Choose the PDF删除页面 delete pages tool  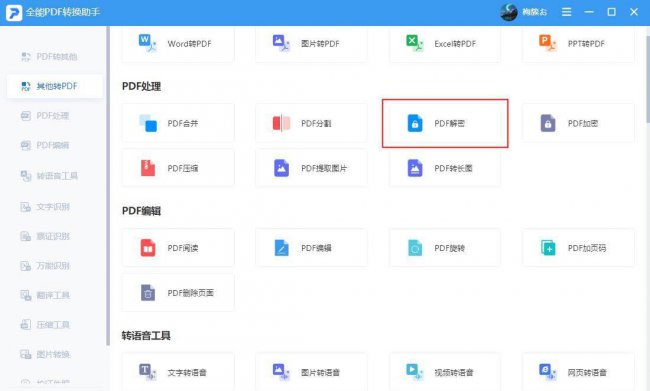(x=178, y=293)
